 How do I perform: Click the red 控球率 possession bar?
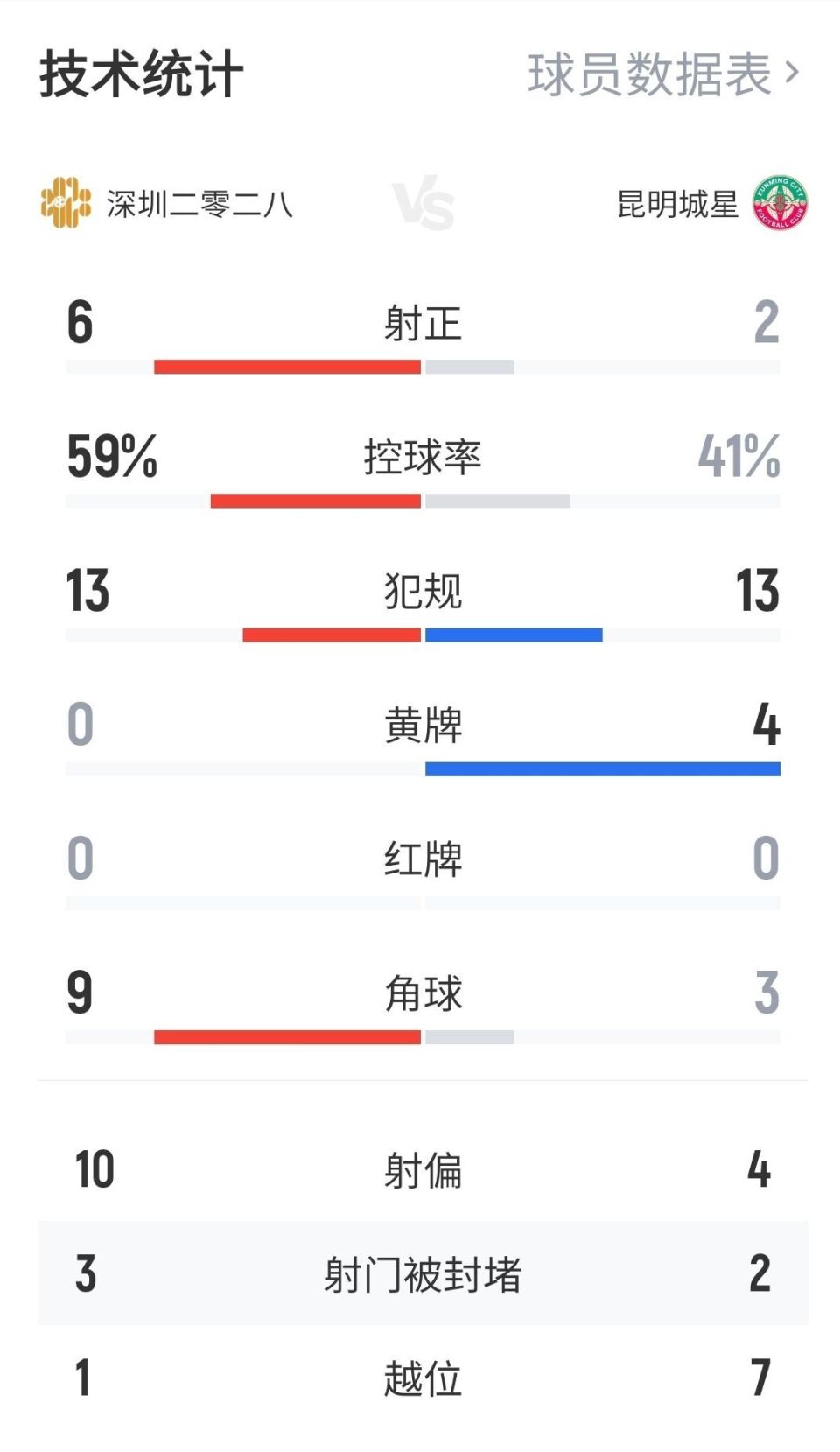click(x=315, y=501)
